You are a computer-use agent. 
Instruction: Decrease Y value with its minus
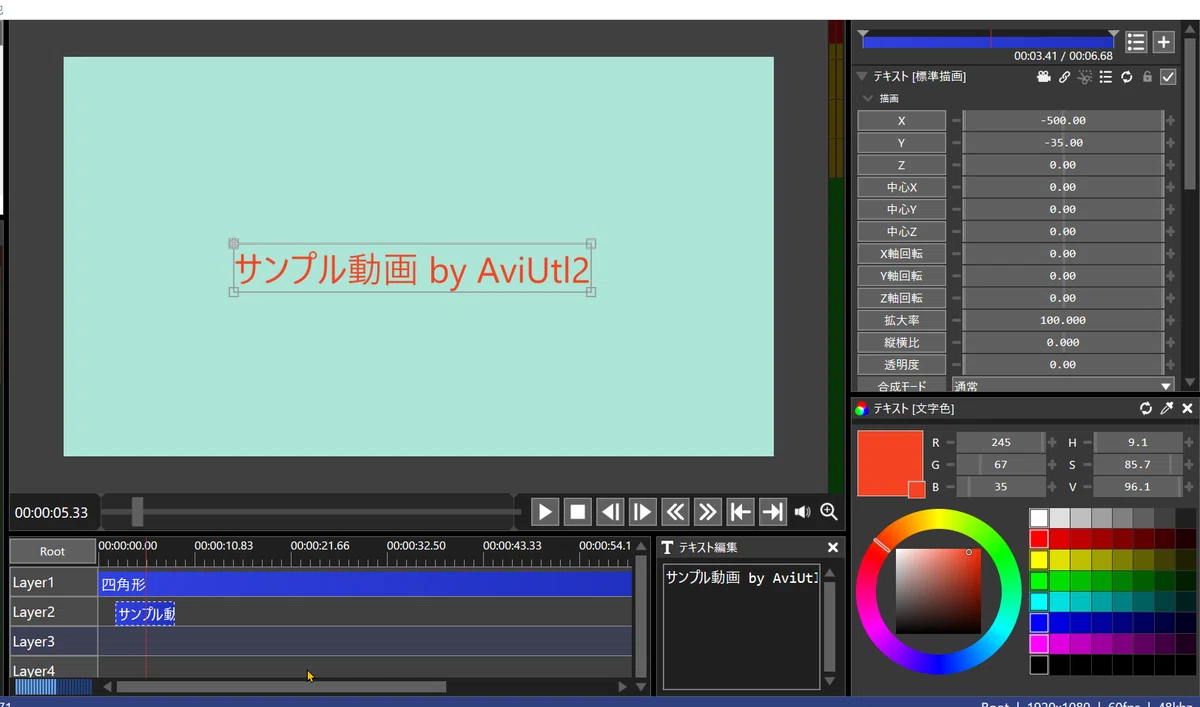click(x=956, y=143)
